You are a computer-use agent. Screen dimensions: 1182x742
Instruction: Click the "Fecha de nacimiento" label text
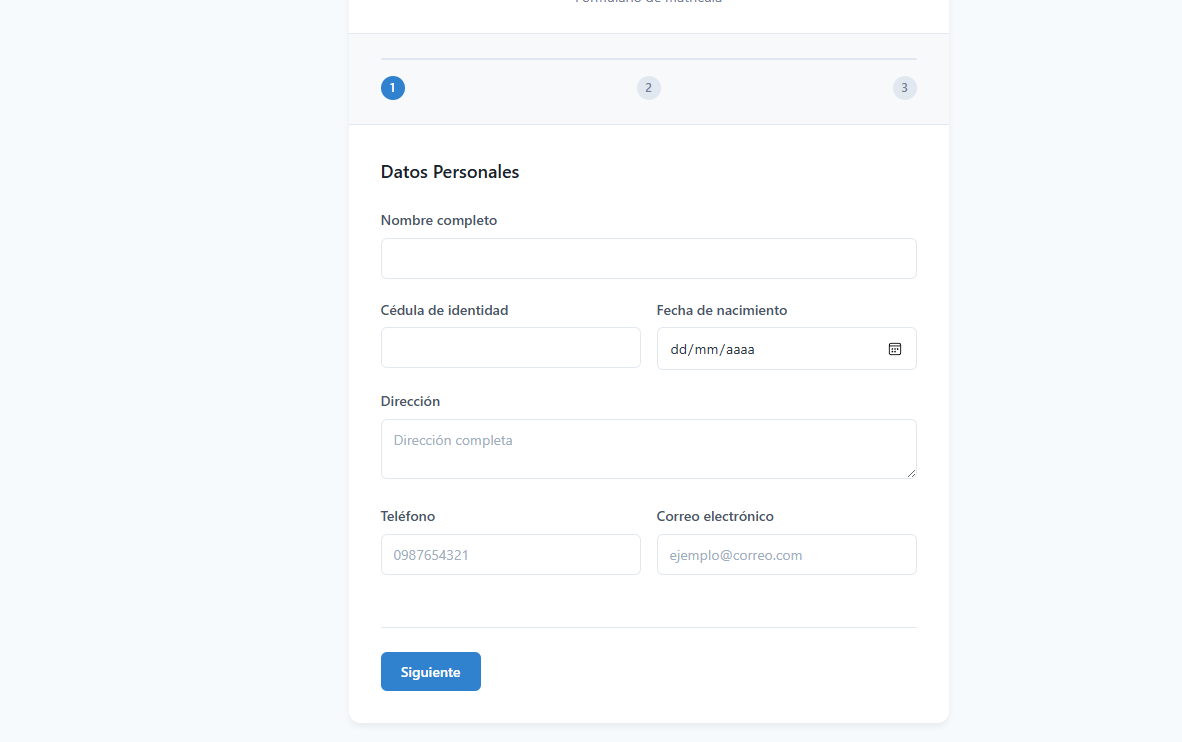coord(722,310)
